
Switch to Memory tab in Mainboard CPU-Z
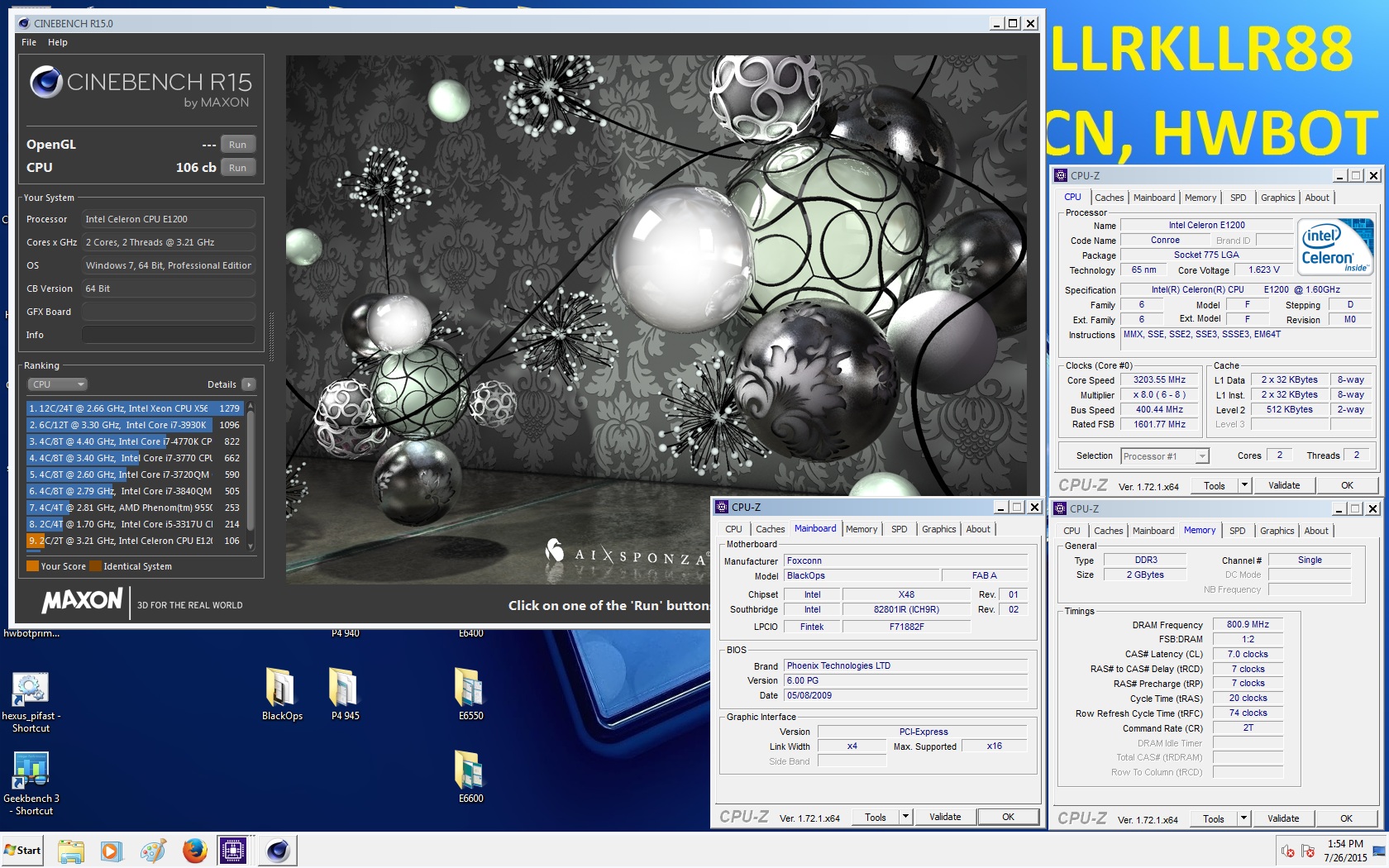(x=861, y=529)
